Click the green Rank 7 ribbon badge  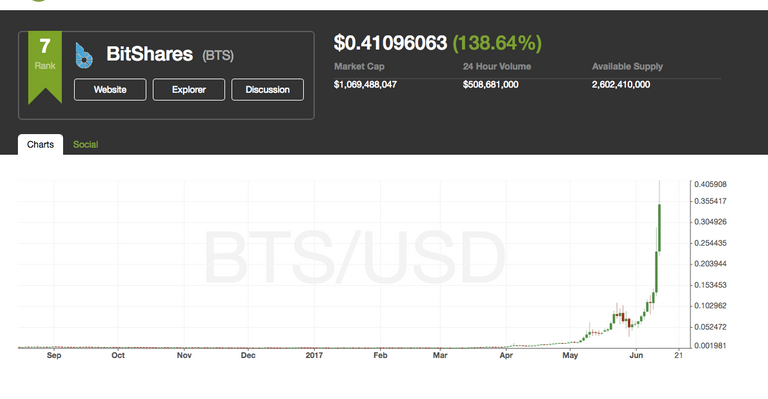(45, 67)
